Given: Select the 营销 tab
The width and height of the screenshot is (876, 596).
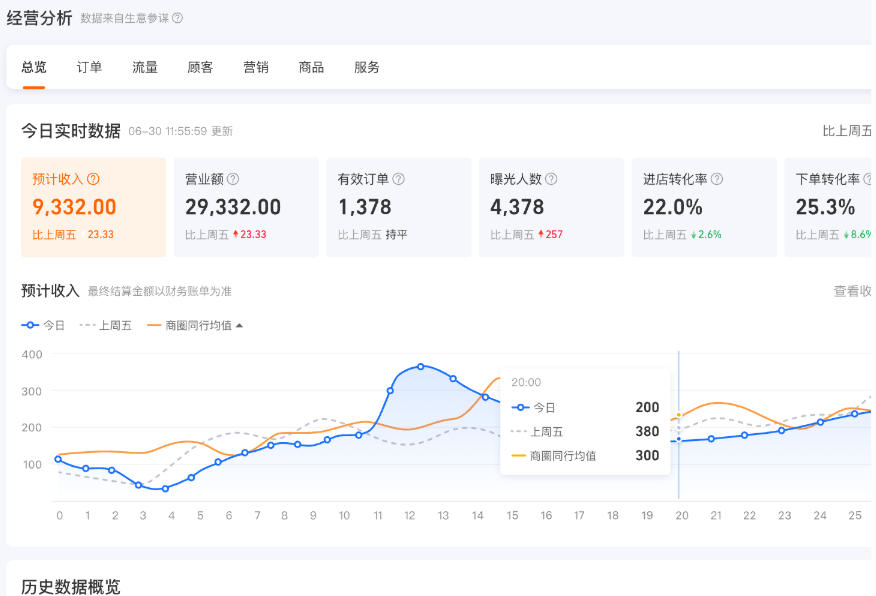Looking at the screenshot, I should coord(256,67).
